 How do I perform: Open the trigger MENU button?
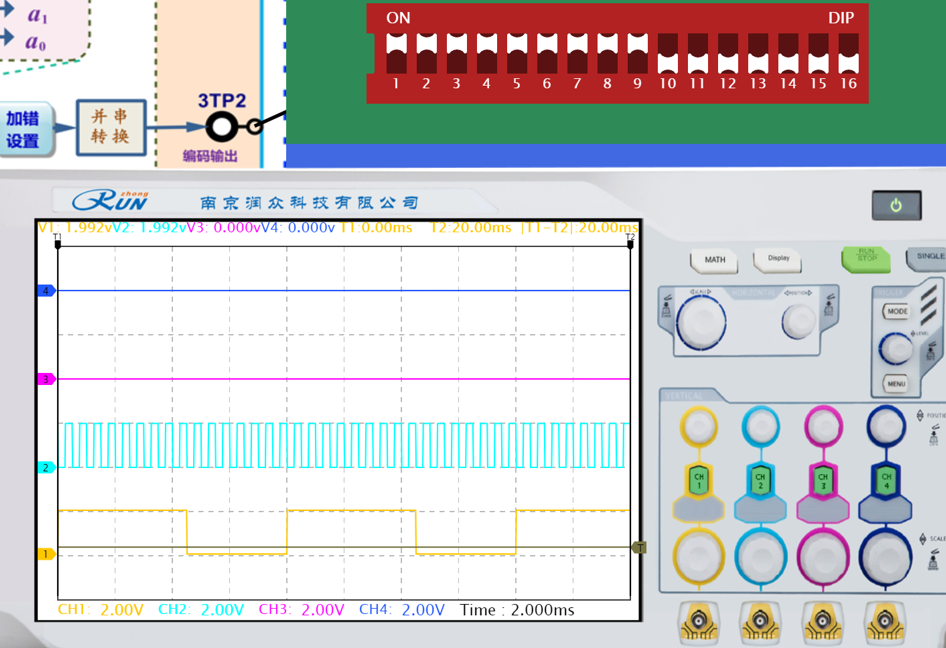896,383
